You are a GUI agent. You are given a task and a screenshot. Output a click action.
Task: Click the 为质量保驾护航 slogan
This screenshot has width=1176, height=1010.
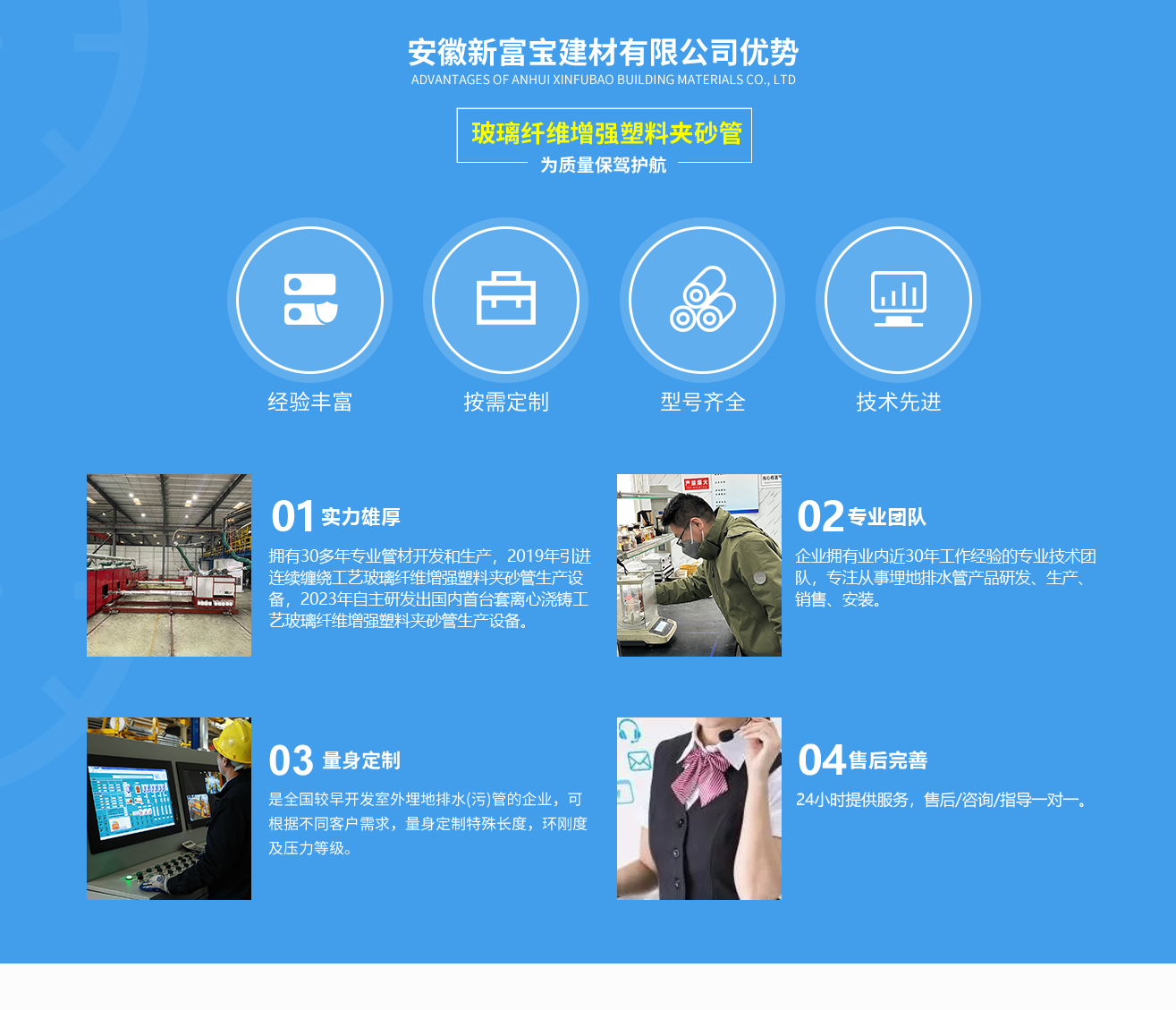click(604, 165)
